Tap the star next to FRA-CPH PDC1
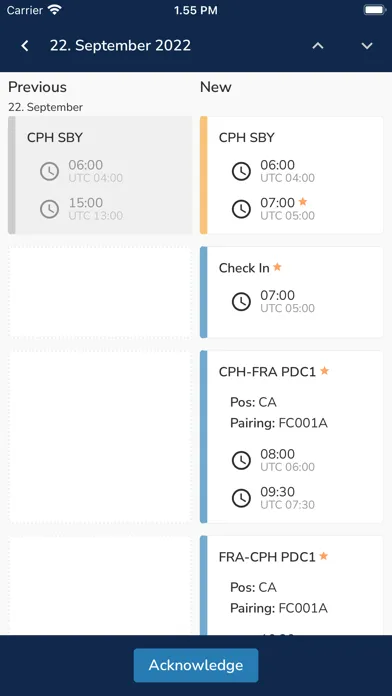Viewport: 392px width, 696px height. (324, 556)
